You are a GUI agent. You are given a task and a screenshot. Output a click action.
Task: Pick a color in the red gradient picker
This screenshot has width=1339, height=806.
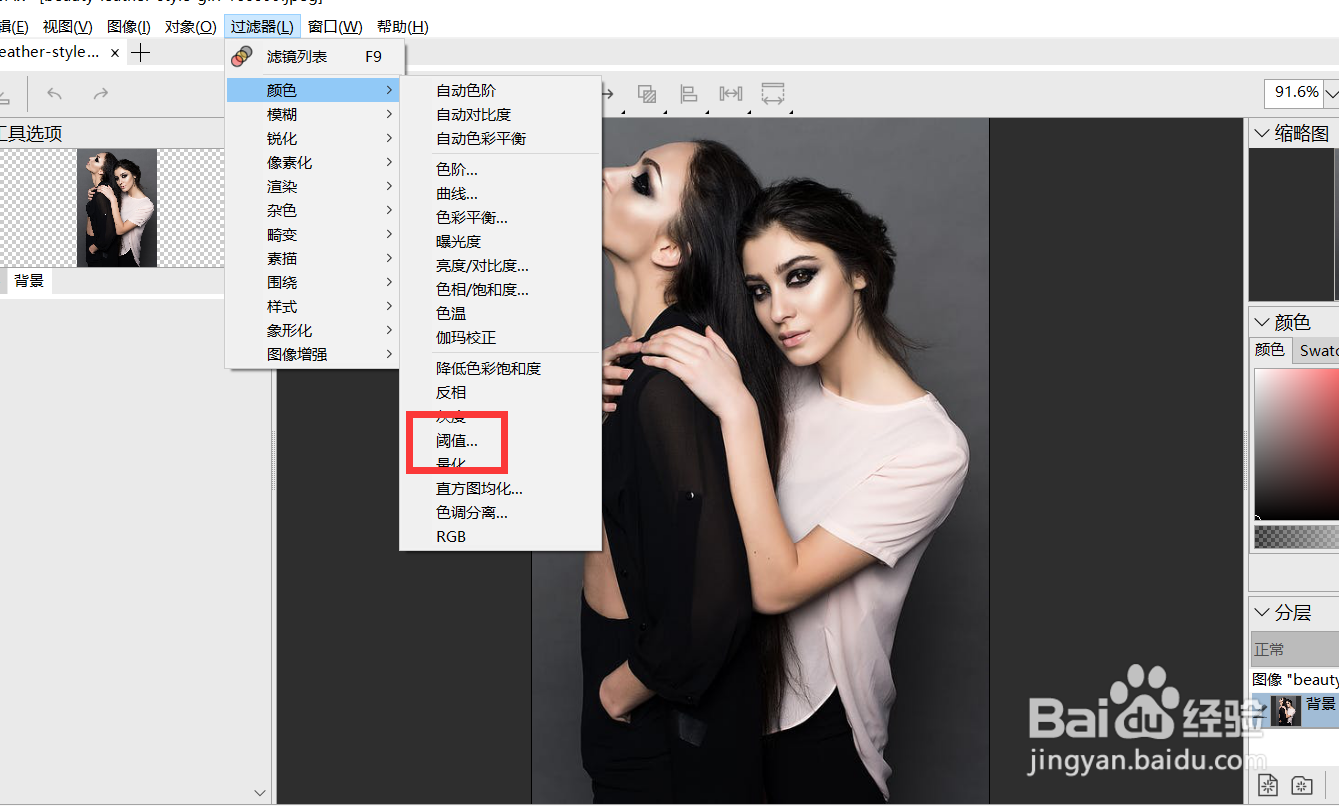(x=1297, y=444)
